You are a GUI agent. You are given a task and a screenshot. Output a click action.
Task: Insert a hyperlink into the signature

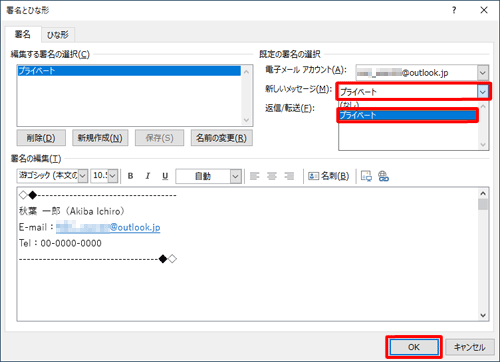(x=384, y=176)
